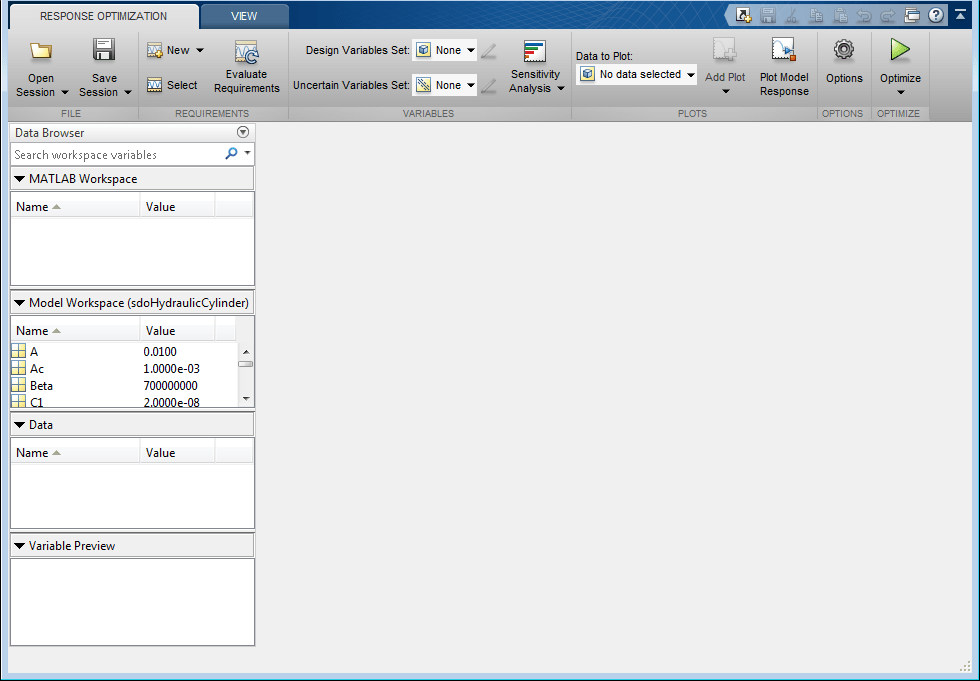Click the Value column header in Data section

pos(178,453)
